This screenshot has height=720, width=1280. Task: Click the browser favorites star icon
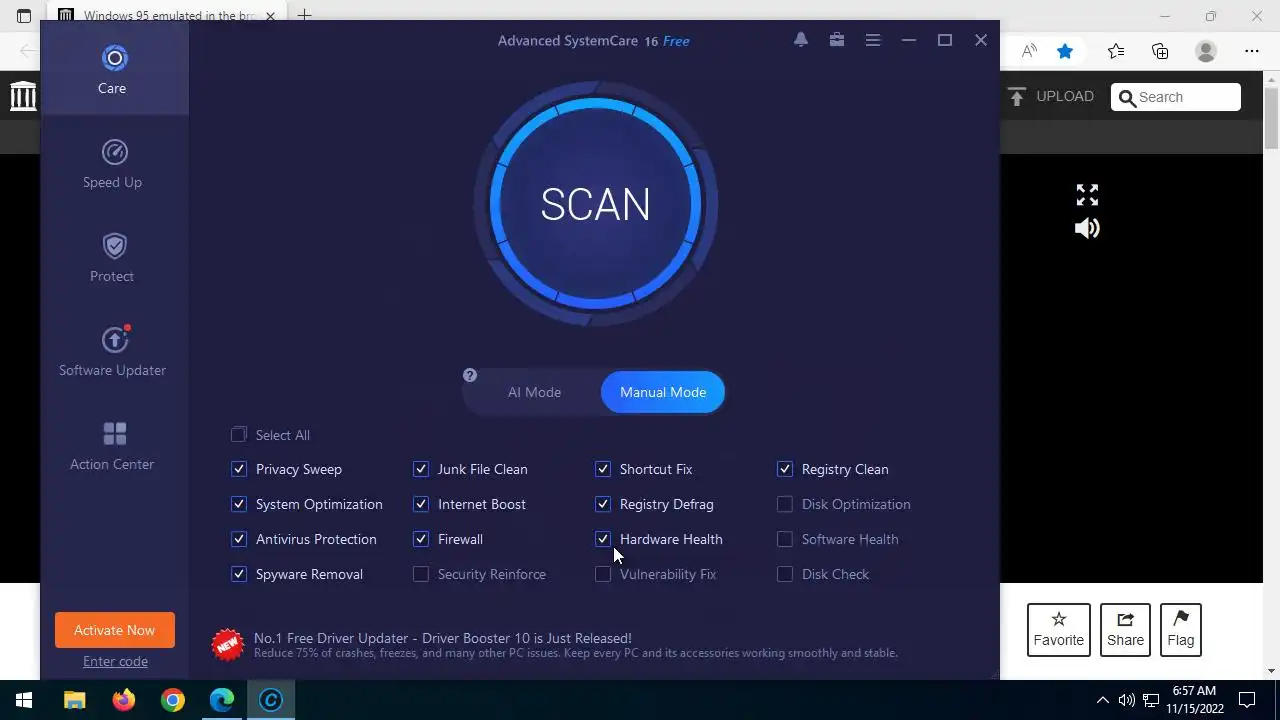pyautogui.click(x=1065, y=51)
